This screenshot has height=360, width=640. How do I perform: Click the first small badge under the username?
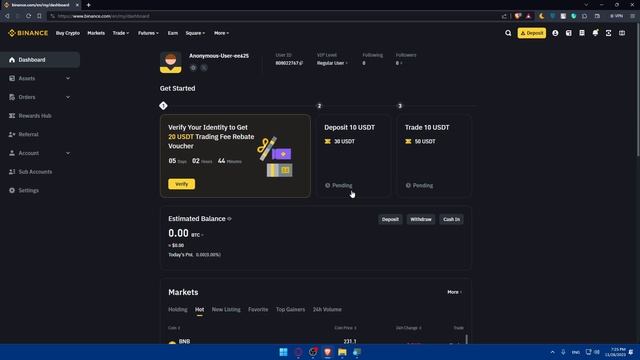pos(193,68)
